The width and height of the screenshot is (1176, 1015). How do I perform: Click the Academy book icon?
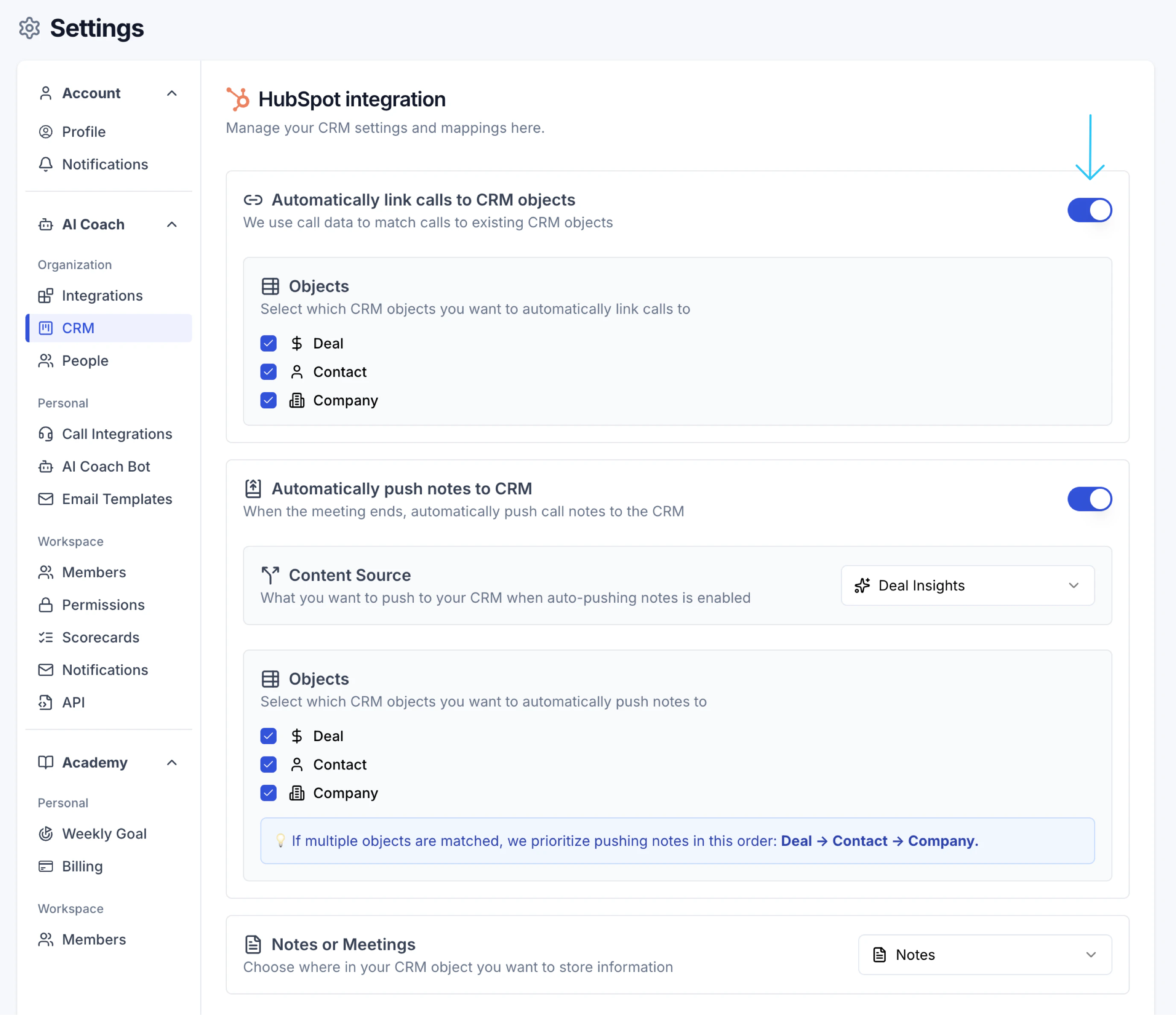pos(46,762)
